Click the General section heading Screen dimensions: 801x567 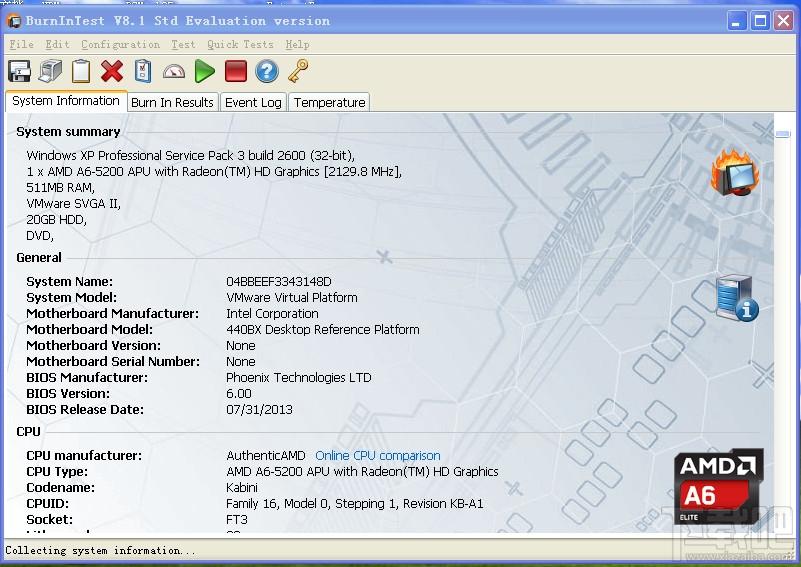(39, 257)
